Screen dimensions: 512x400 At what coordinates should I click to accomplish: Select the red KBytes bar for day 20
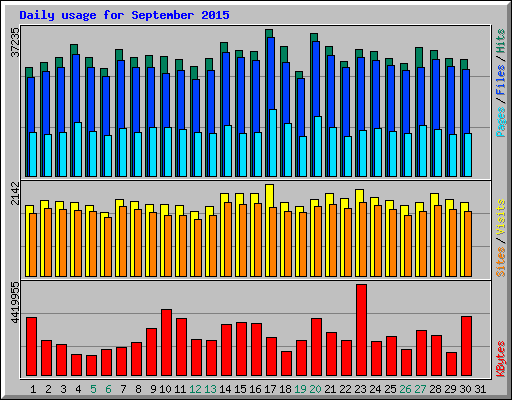click(x=316, y=347)
